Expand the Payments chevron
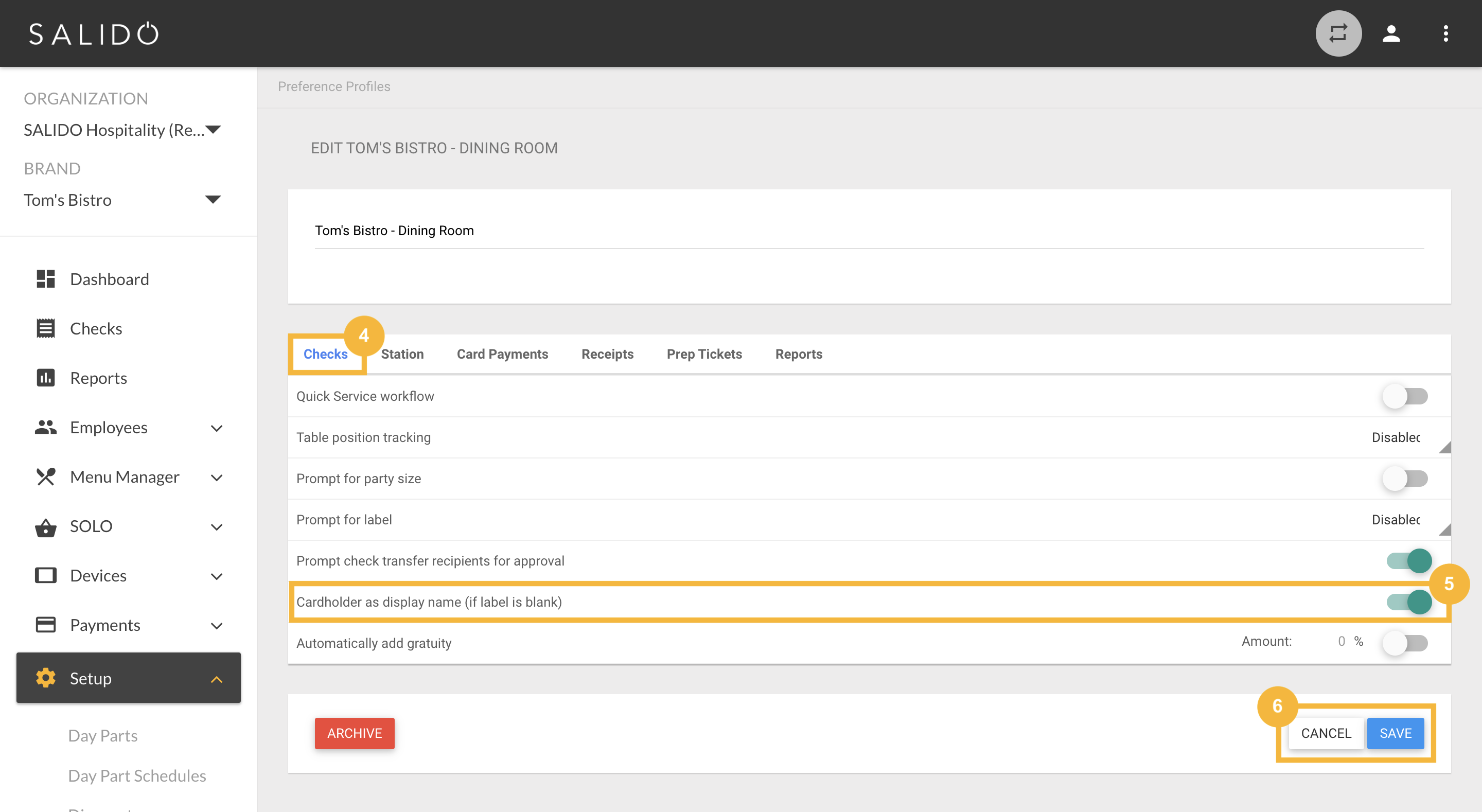Viewport: 1482px width, 812px height. click(216, 626)
